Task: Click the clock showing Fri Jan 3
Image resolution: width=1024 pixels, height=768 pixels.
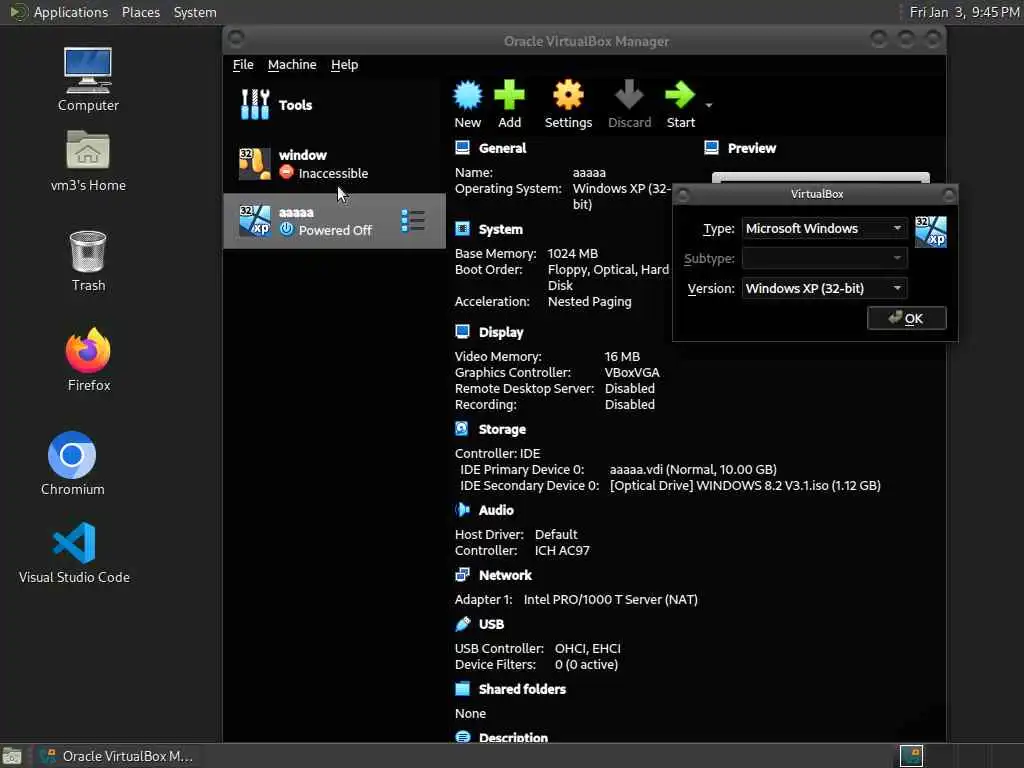Action: pyautogui.click(x=965, y=12)
